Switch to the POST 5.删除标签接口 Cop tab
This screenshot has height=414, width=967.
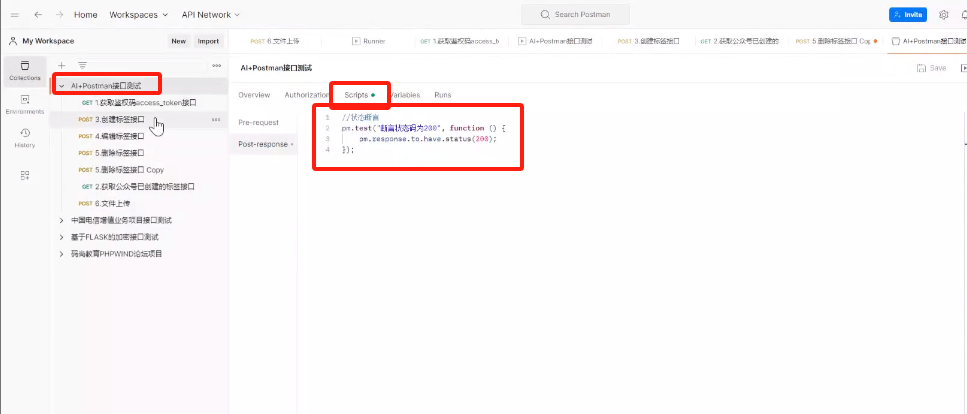click(x=836, y=41)
